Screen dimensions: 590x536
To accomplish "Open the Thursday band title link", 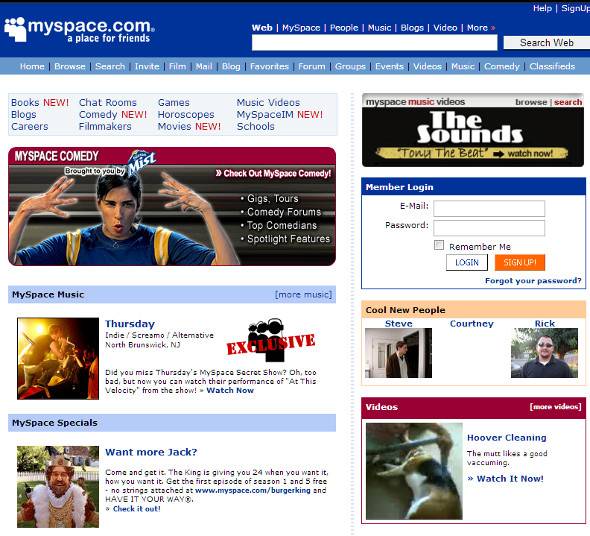I will pyautogui.click(x=130, y=324).
